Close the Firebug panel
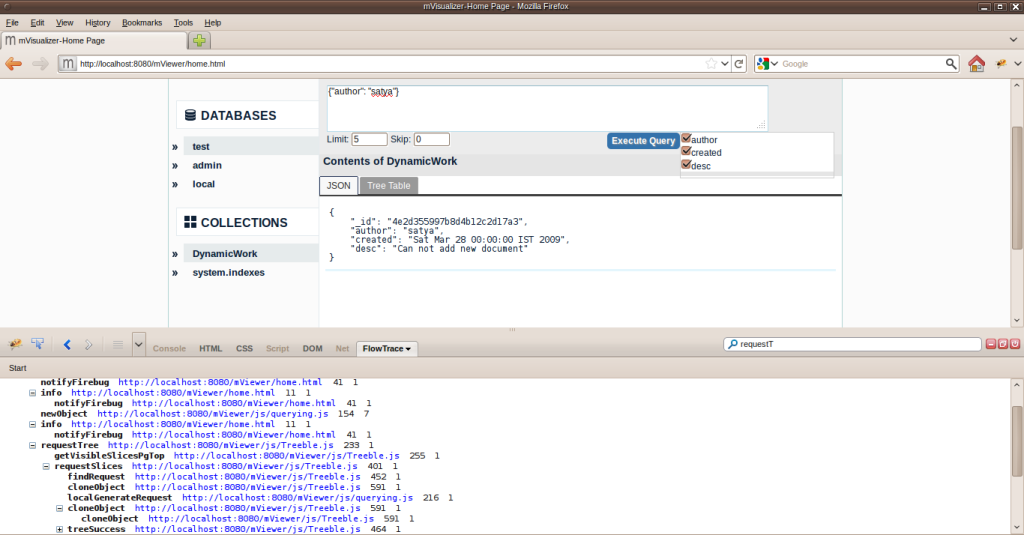The width and height of the screenshot is (1024, 535). (1015, 344)
